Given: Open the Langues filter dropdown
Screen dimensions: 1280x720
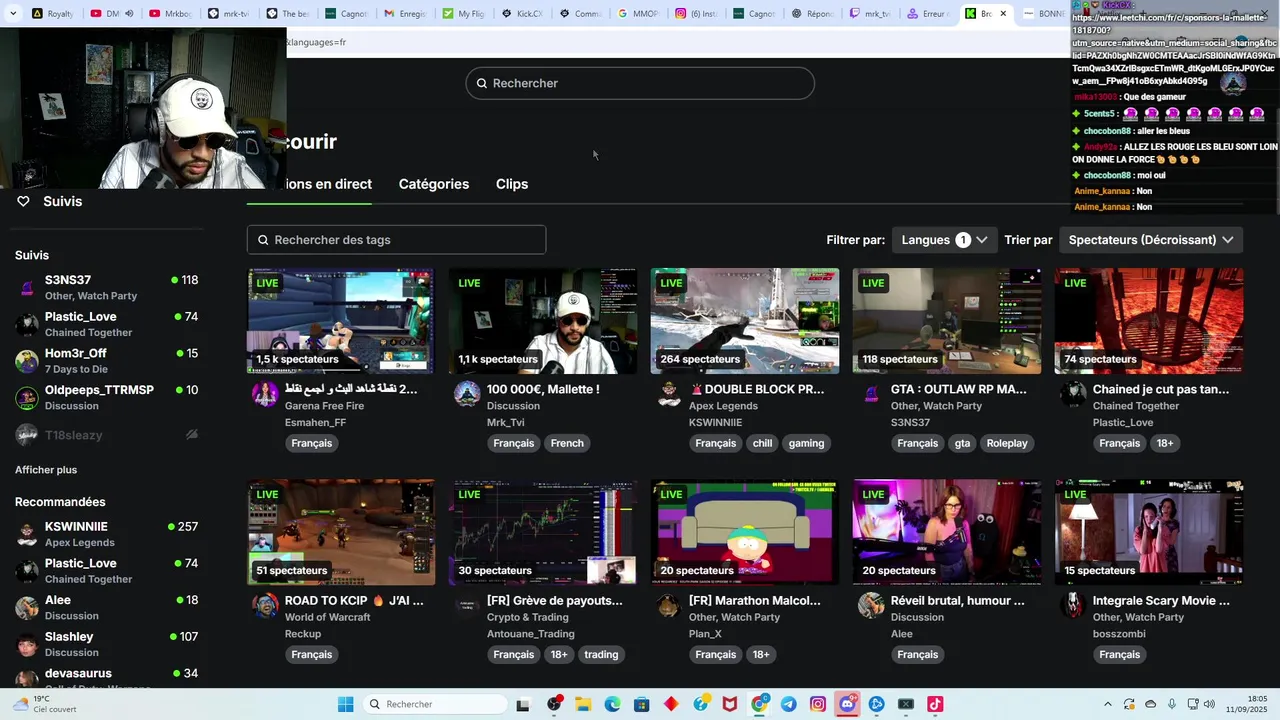Looking at the screenshot, I should tap(944, 240).
